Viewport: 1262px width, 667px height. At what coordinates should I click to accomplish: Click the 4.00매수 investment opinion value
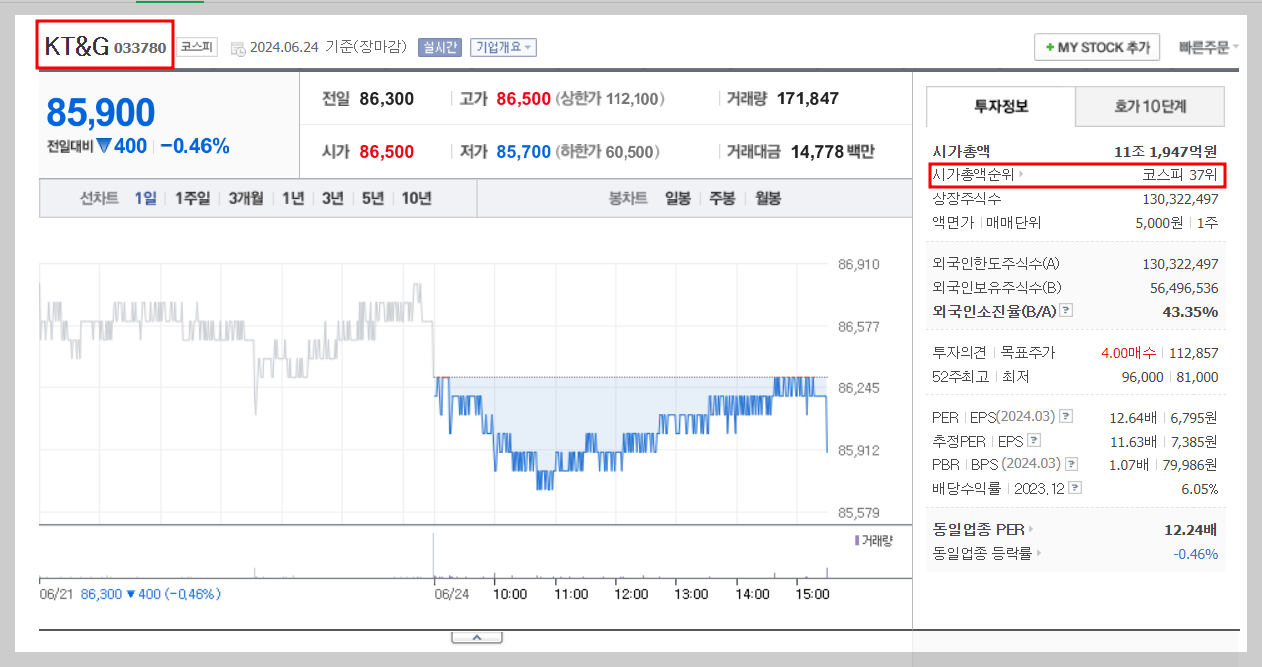(x=1128, y=353)
